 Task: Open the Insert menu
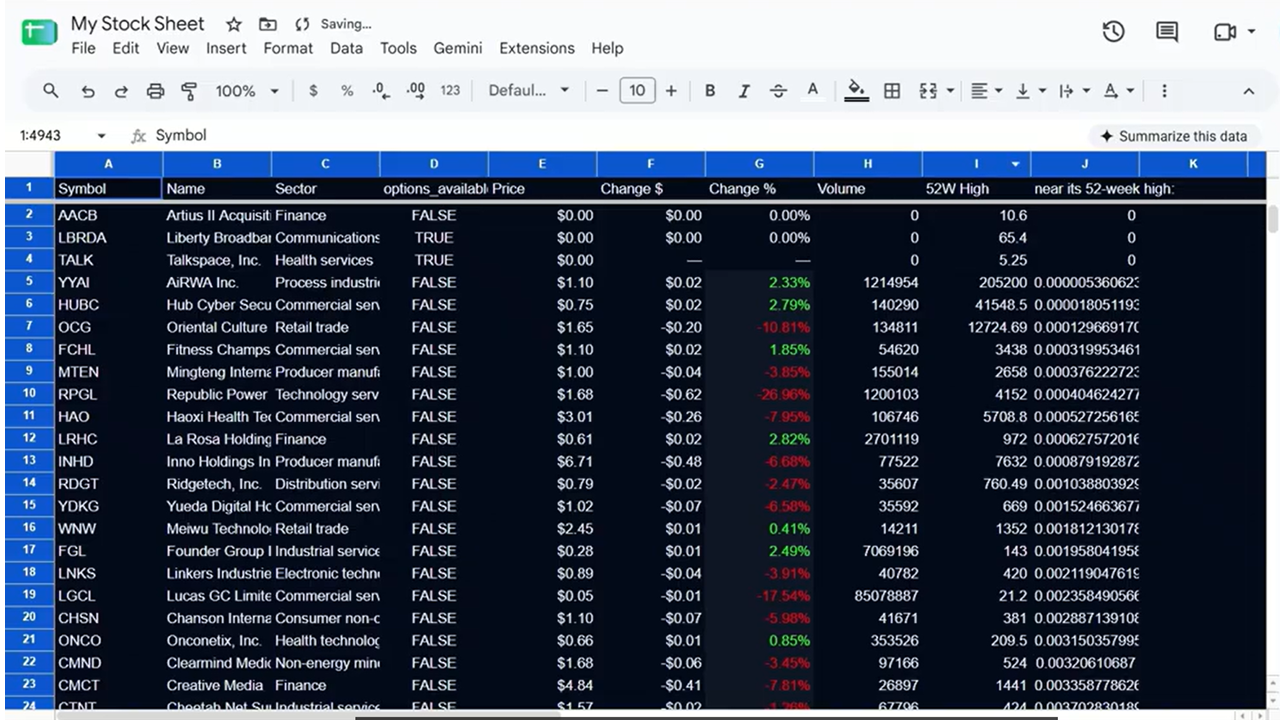(x=226, y=48)
